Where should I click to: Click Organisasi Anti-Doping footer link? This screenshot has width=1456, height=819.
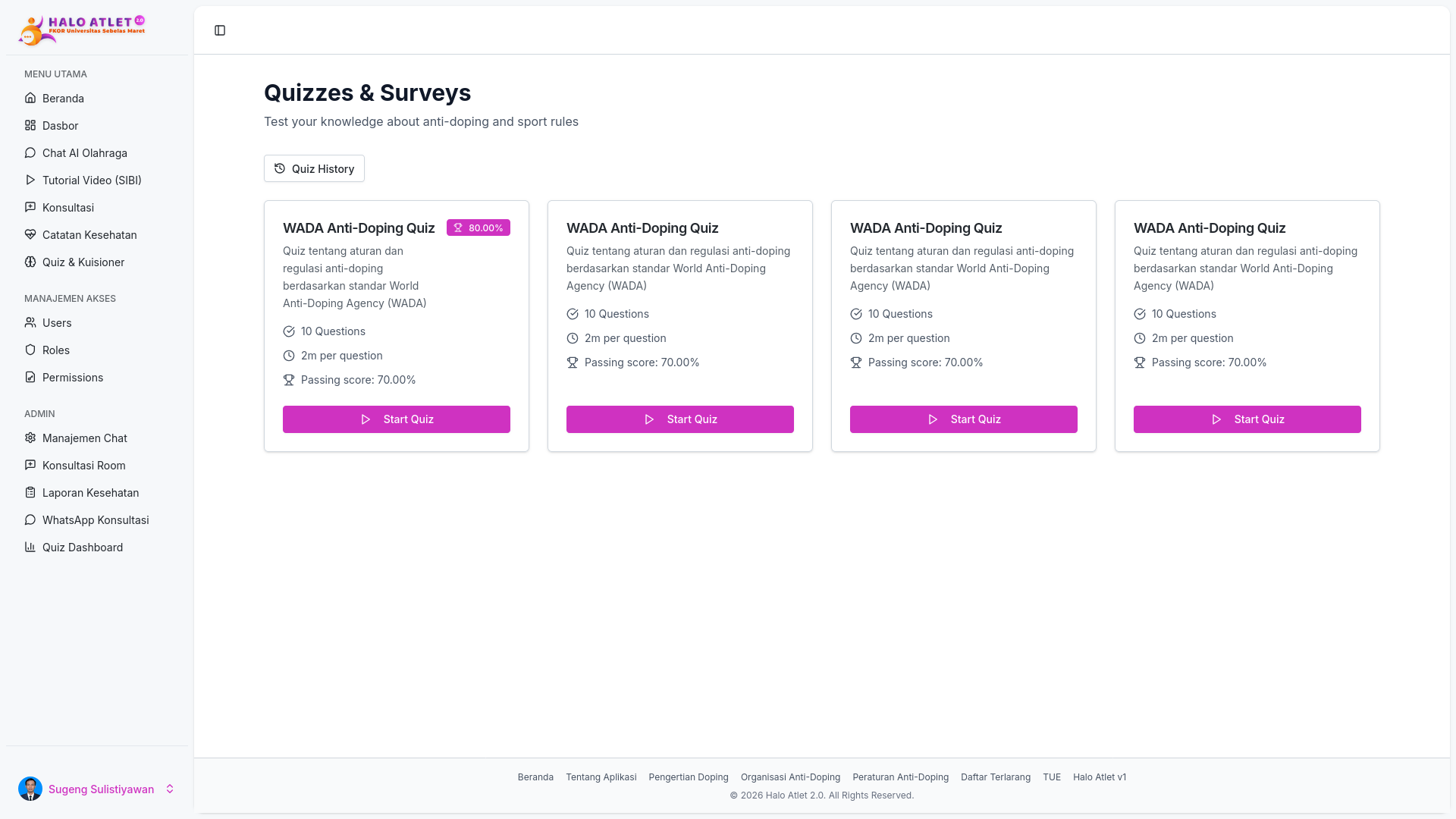(790, 777)
